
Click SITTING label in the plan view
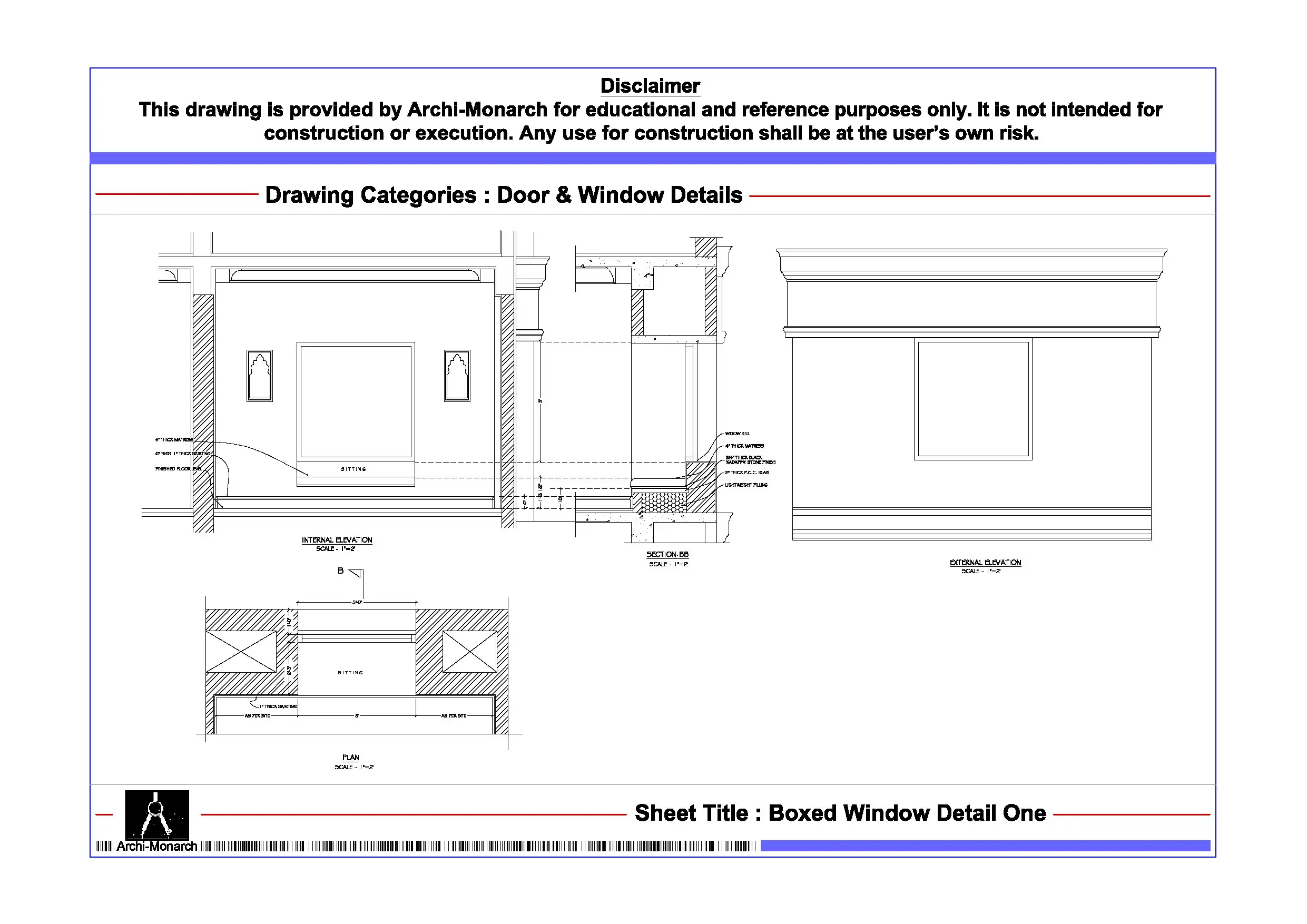[x=350, y=673]
